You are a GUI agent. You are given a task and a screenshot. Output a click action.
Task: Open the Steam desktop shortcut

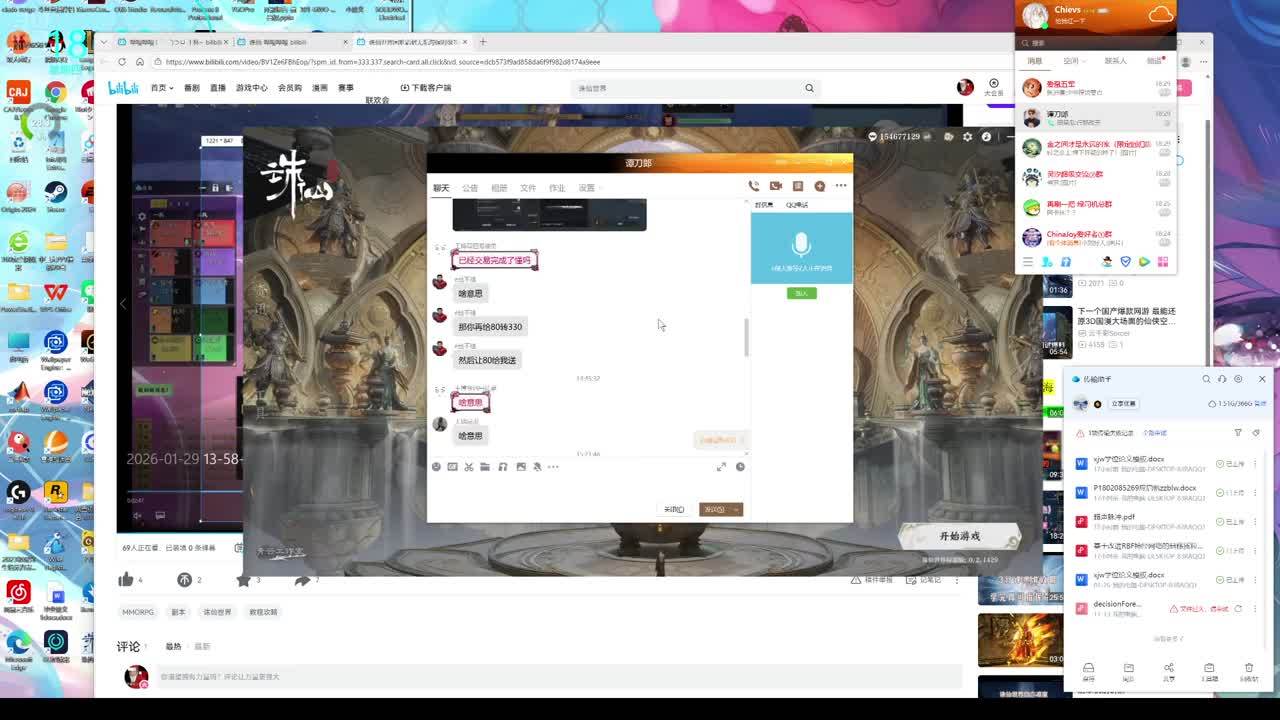tap(56, 192)
